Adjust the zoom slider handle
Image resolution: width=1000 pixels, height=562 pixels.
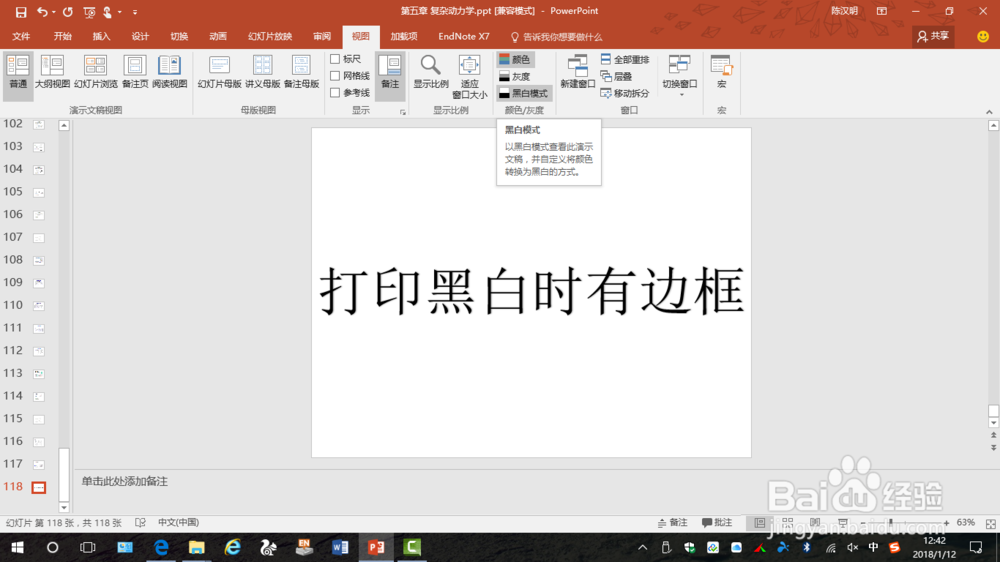click(x=891, y=522)
